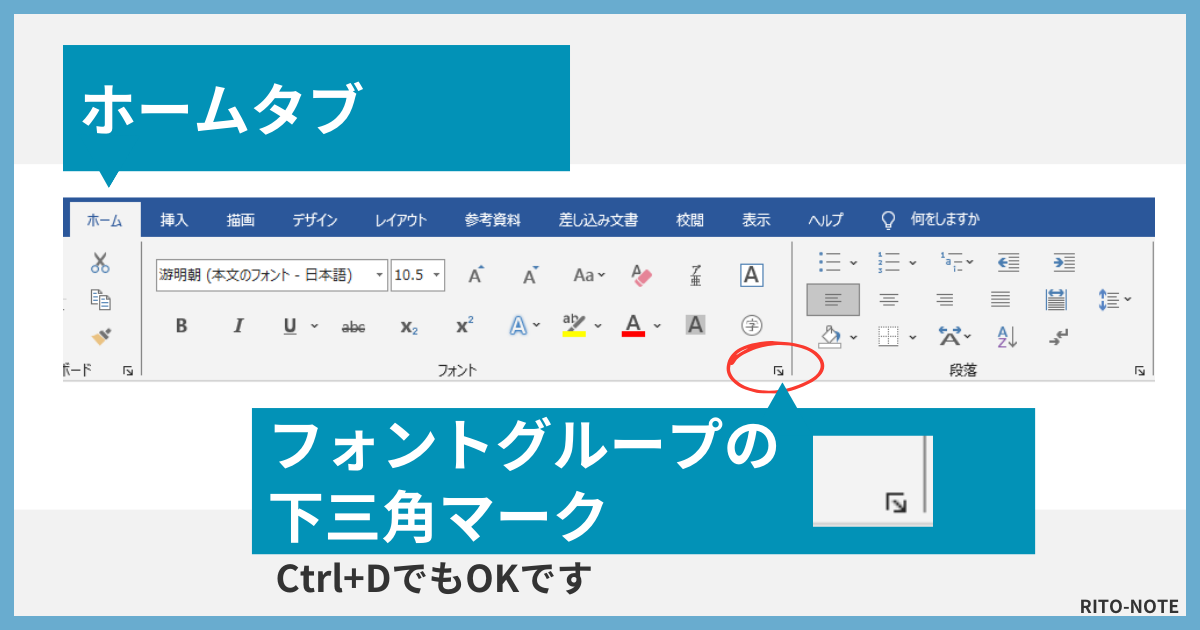Toggle strikethrough on selected text
The image size is (1200, 630).
click(356, 327)
